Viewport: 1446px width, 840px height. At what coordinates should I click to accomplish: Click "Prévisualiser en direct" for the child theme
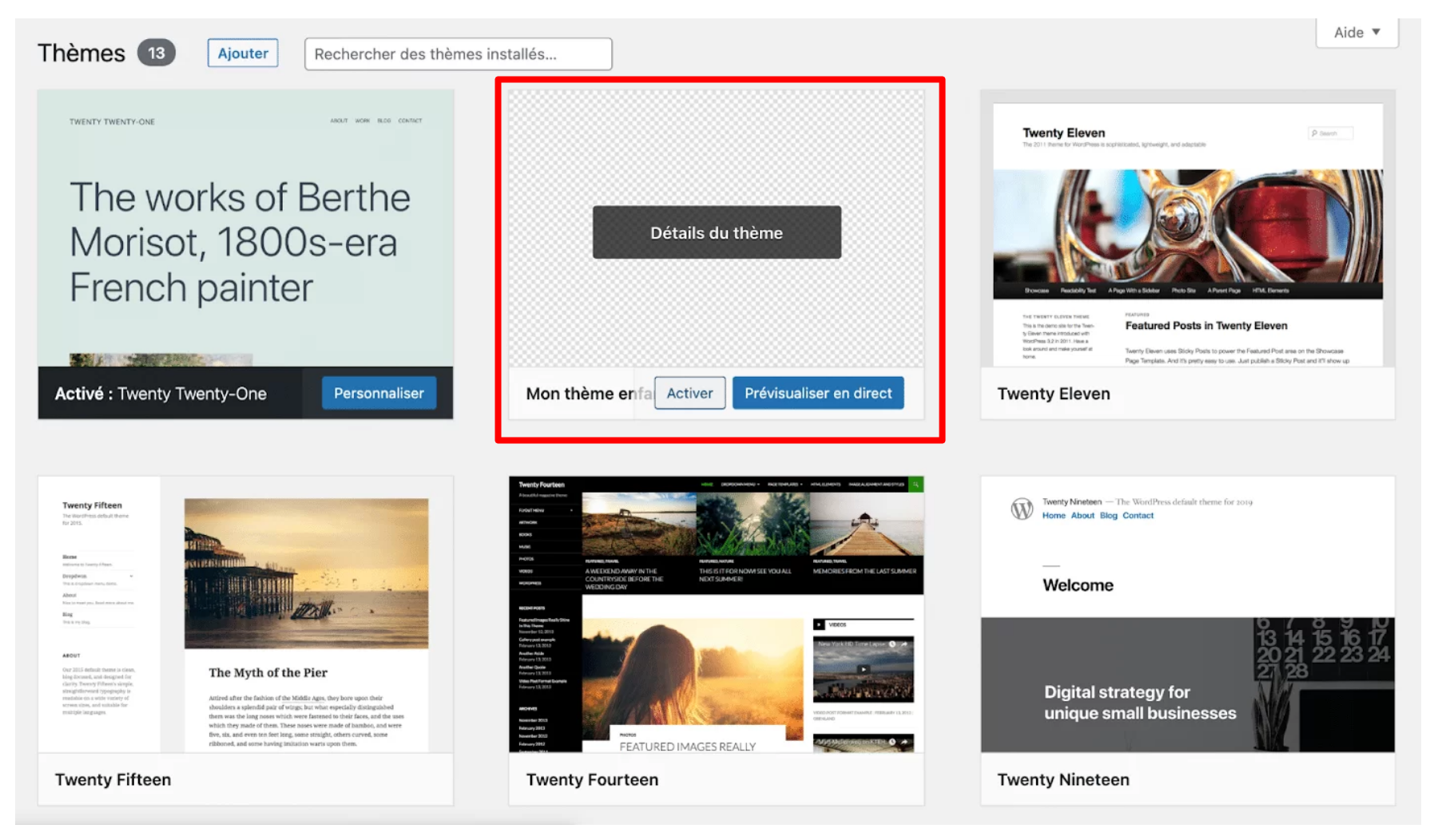(817, 393)
